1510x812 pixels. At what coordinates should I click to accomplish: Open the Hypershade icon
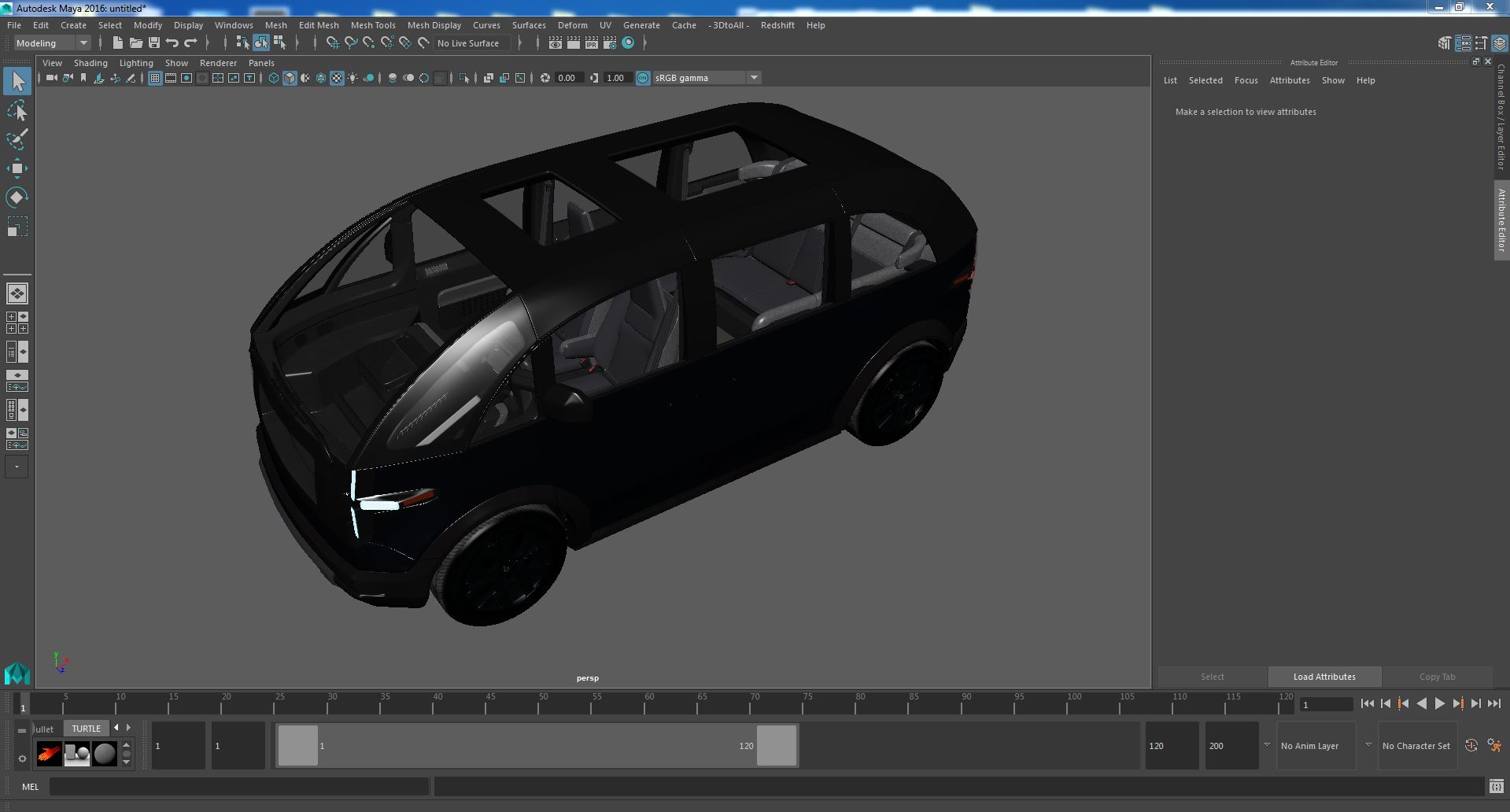point(628,43)
